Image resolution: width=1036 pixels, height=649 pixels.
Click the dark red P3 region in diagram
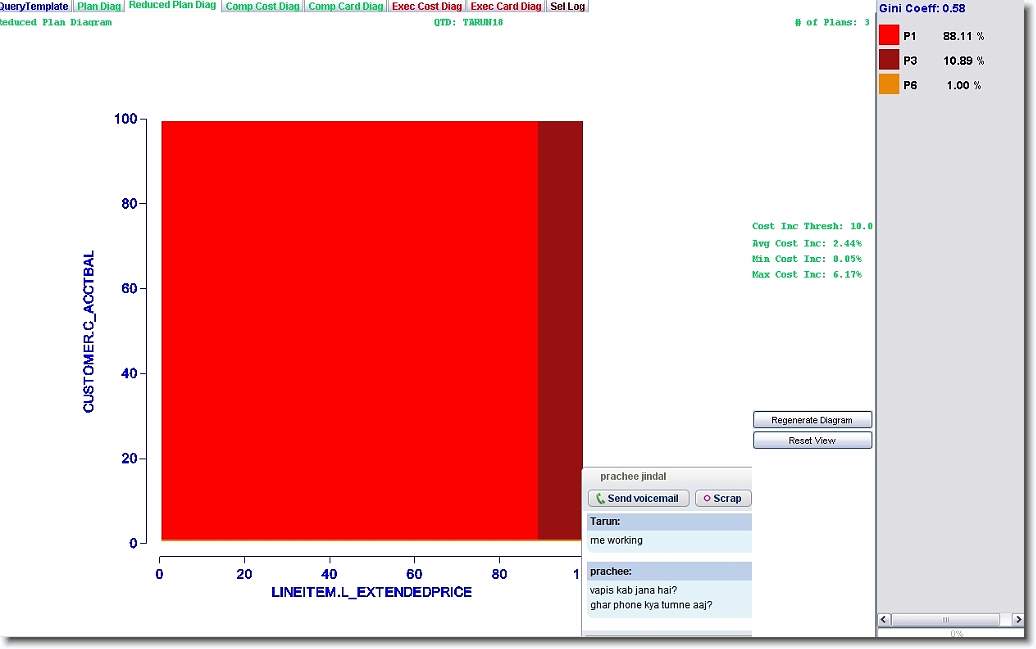pyautogui.click(x=560, y=330)
